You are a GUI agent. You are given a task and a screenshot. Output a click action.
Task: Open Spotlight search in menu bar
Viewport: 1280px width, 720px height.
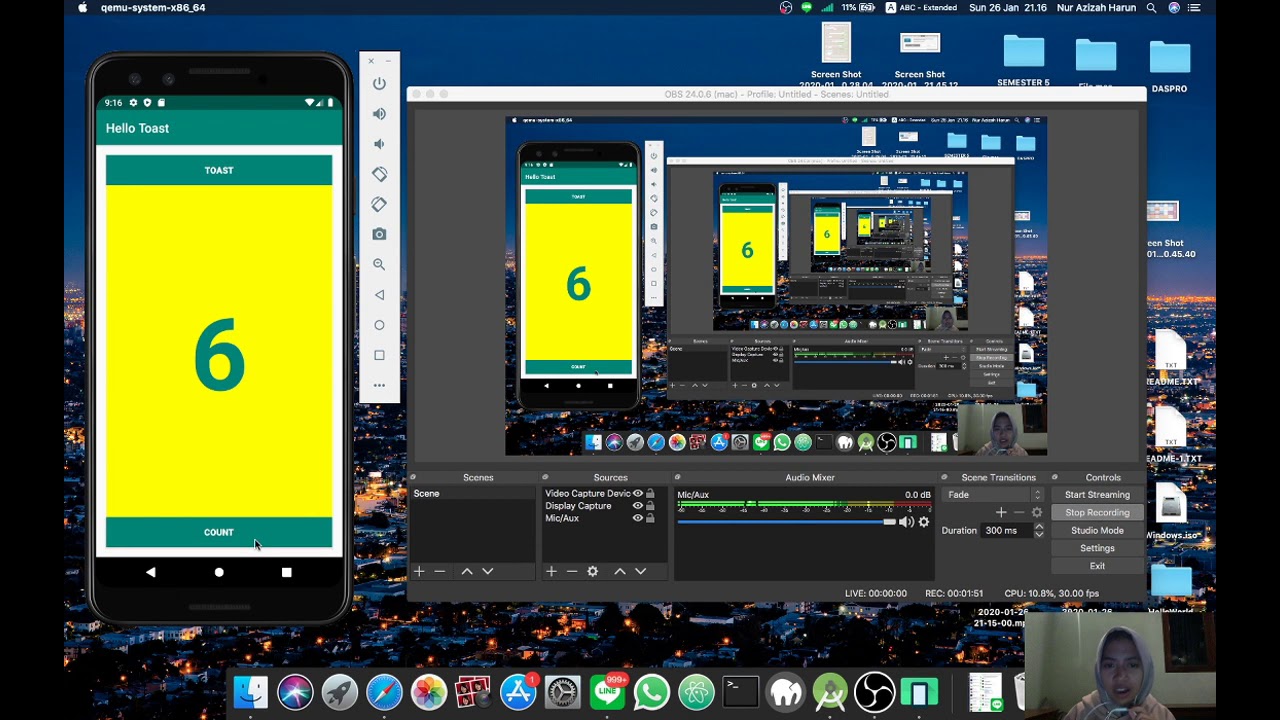pos(1151,8)
